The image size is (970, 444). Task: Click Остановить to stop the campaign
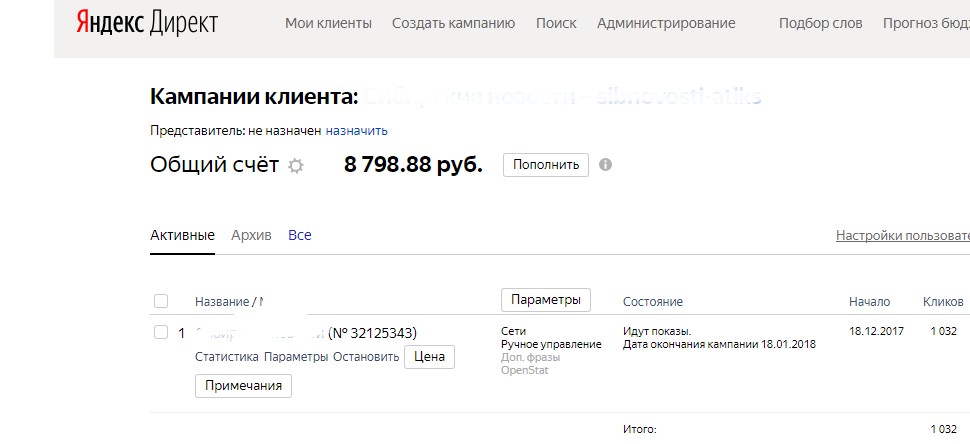[366, 357]
